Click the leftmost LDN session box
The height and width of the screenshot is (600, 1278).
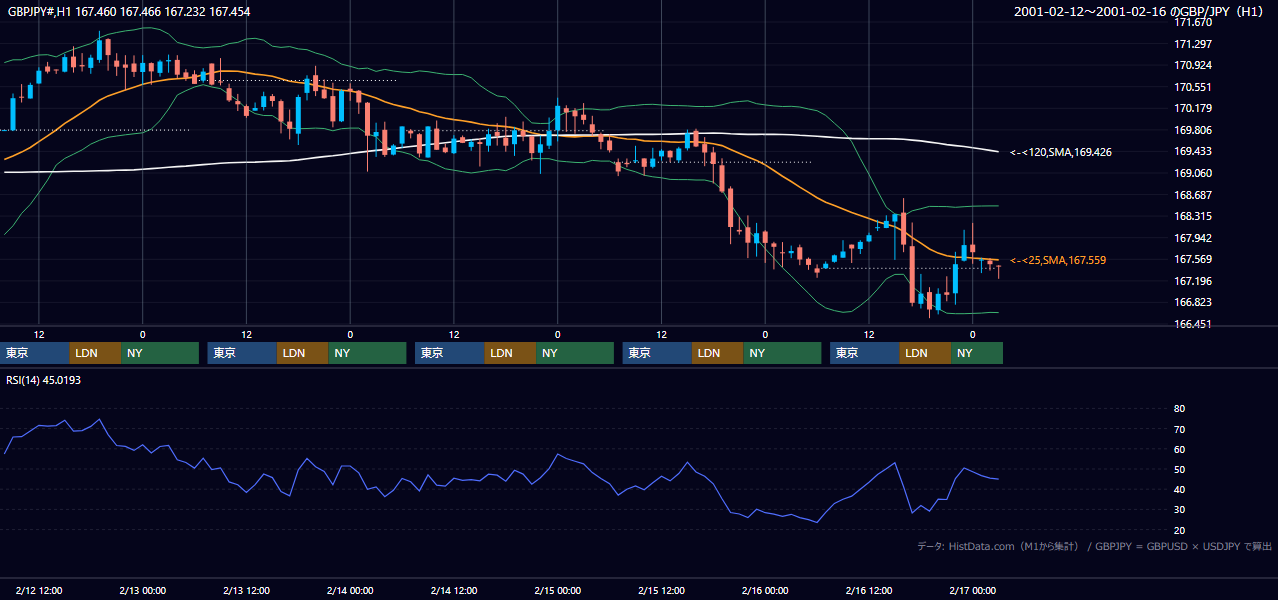coord(96,353)
